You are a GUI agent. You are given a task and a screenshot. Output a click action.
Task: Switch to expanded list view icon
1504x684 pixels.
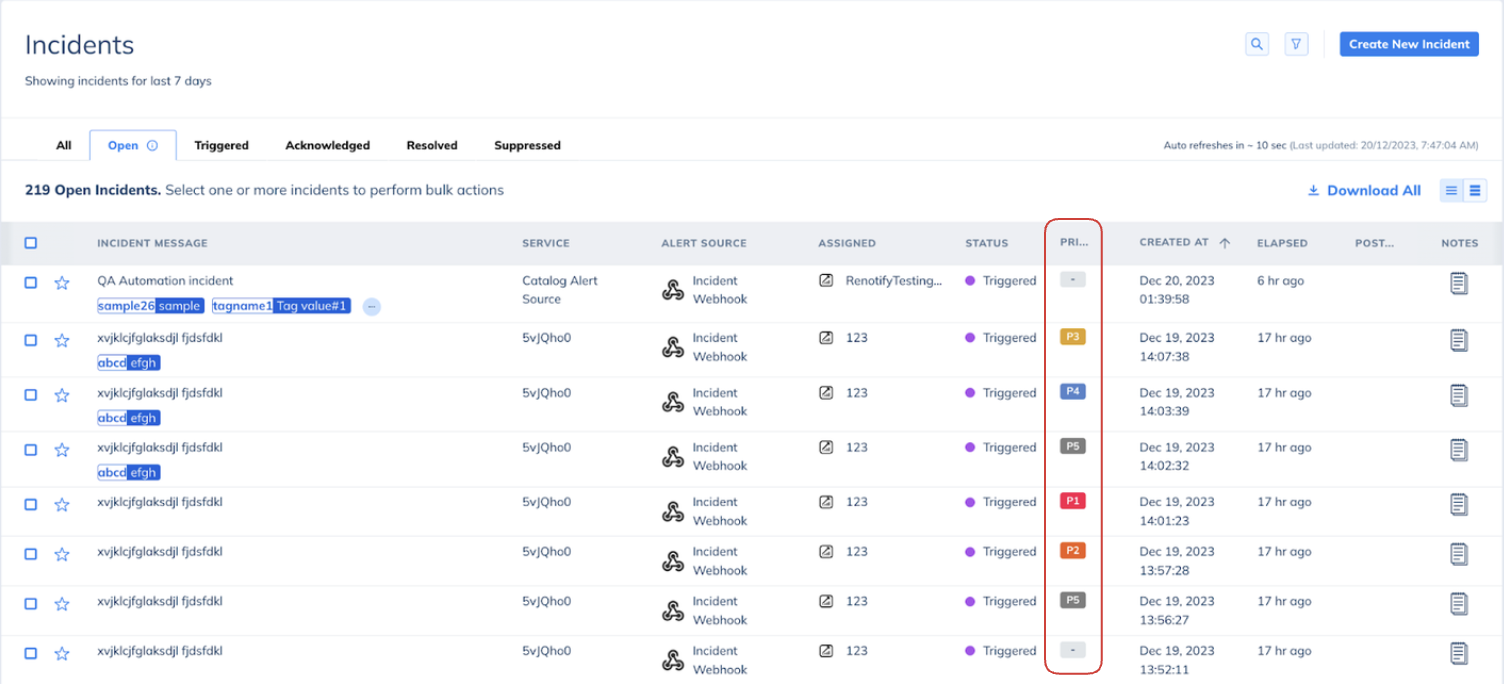click(1475, 190)
